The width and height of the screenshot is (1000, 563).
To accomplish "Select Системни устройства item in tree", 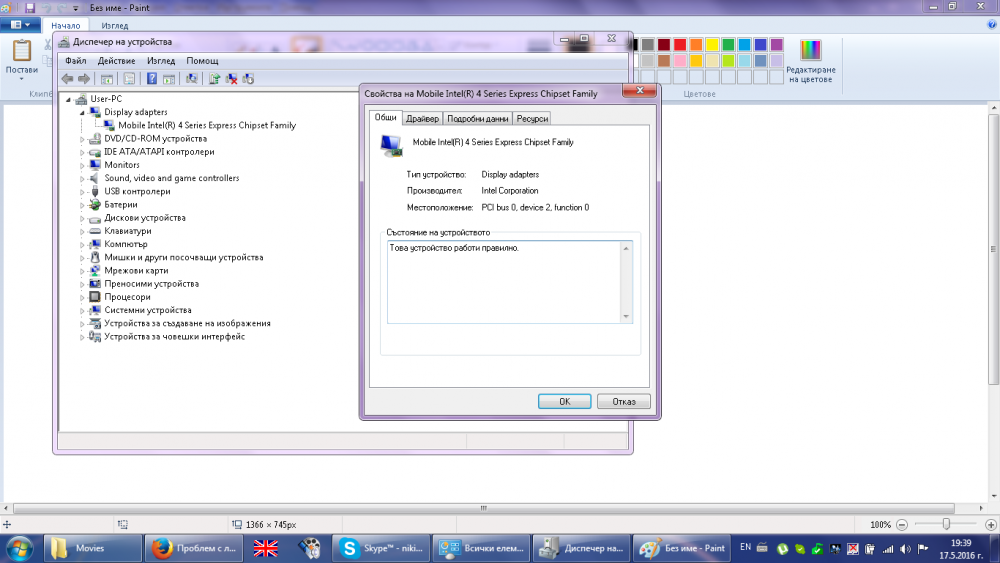I will click(x=148, y=310).
